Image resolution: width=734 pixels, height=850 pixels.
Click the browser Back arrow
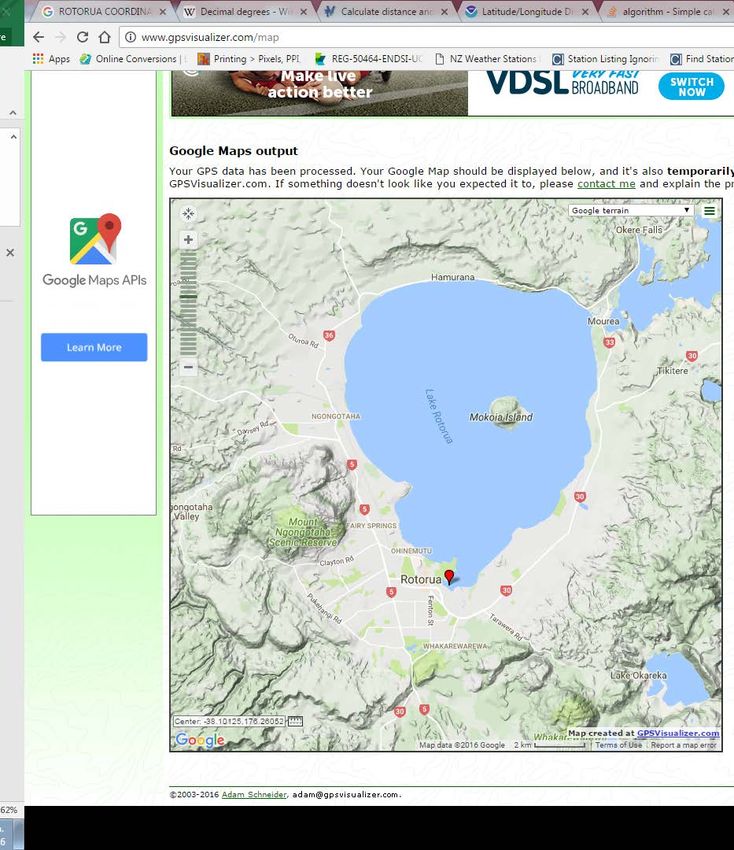point(38,37)
